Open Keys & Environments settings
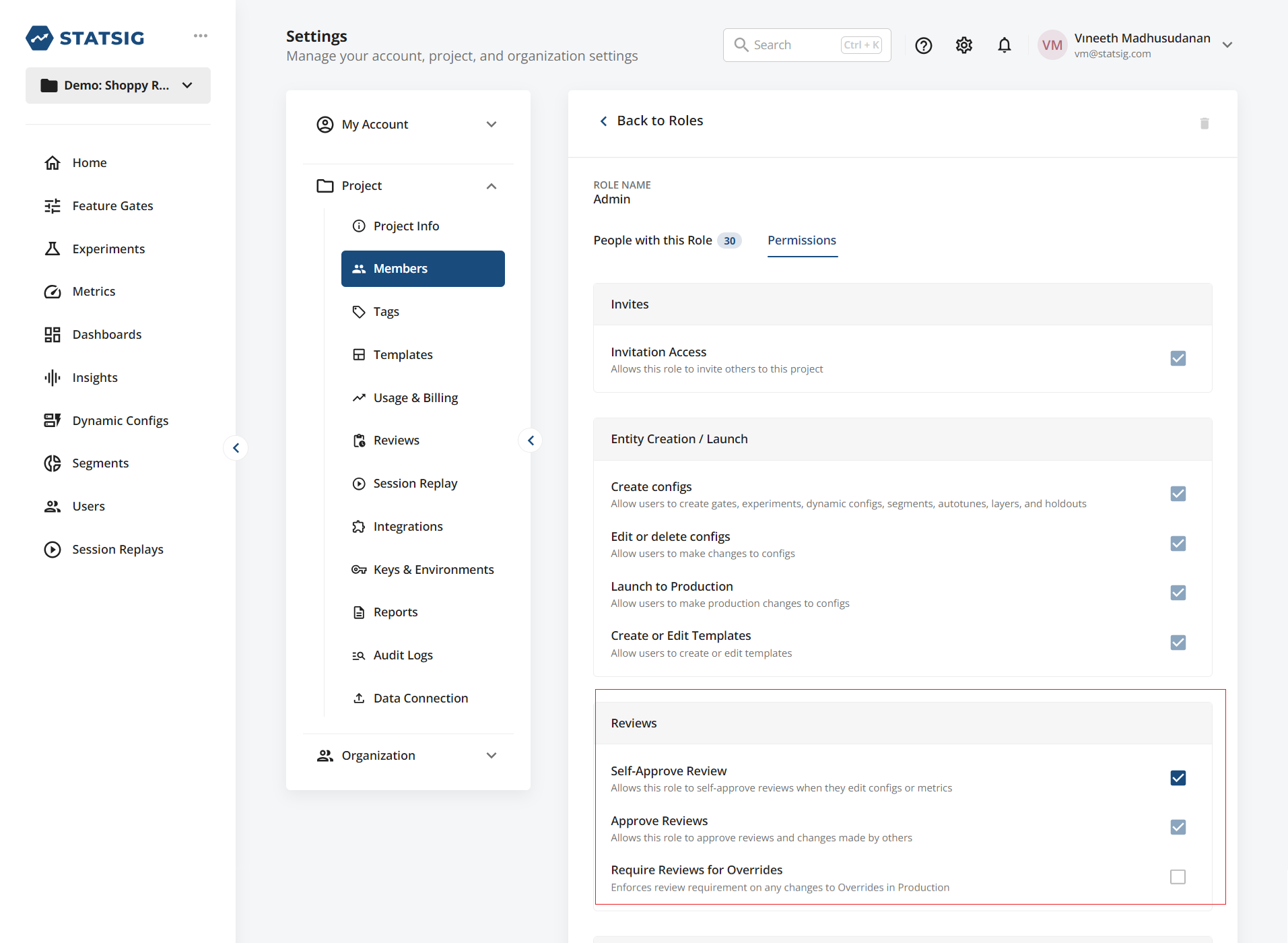Image resolution: width=1288 pixels, height=943 pixels. tap(433, 569)
